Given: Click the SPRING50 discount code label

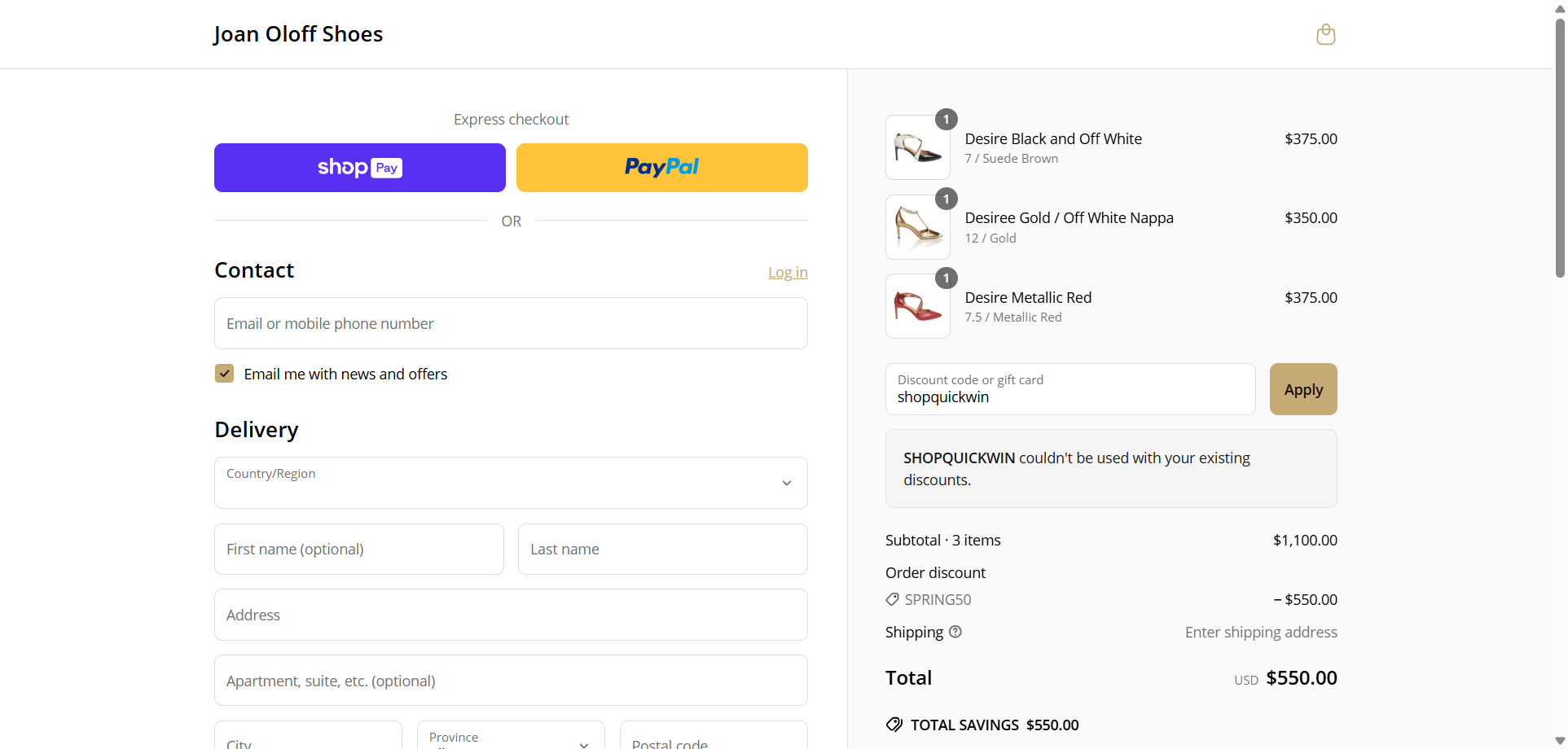Looking at the screenshot, I should point(938,599).
